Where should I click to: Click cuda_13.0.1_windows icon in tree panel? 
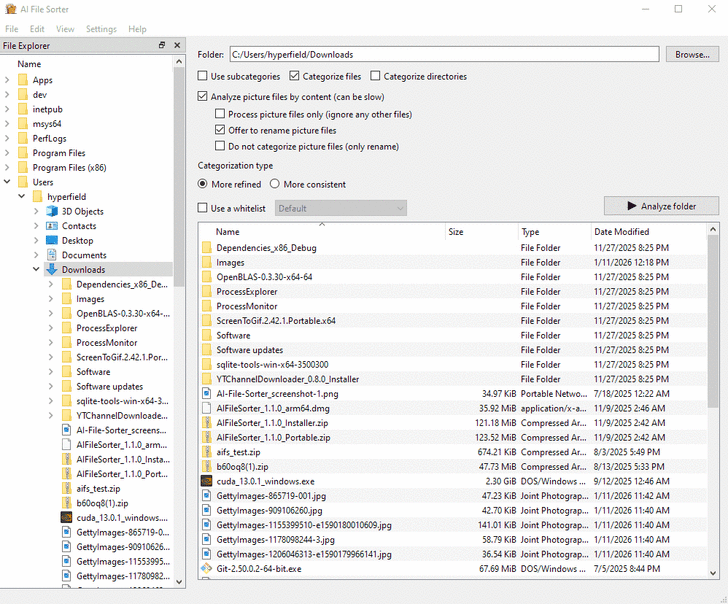66,517
